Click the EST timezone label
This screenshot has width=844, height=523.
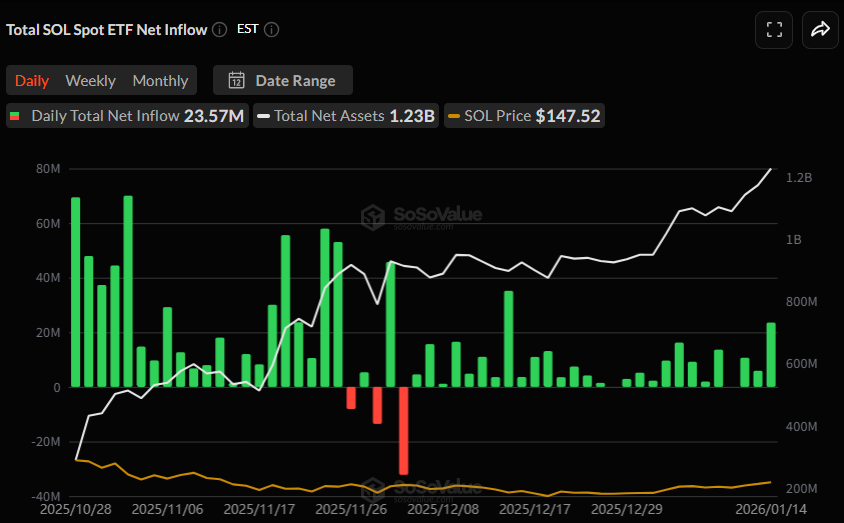(248, 30)
